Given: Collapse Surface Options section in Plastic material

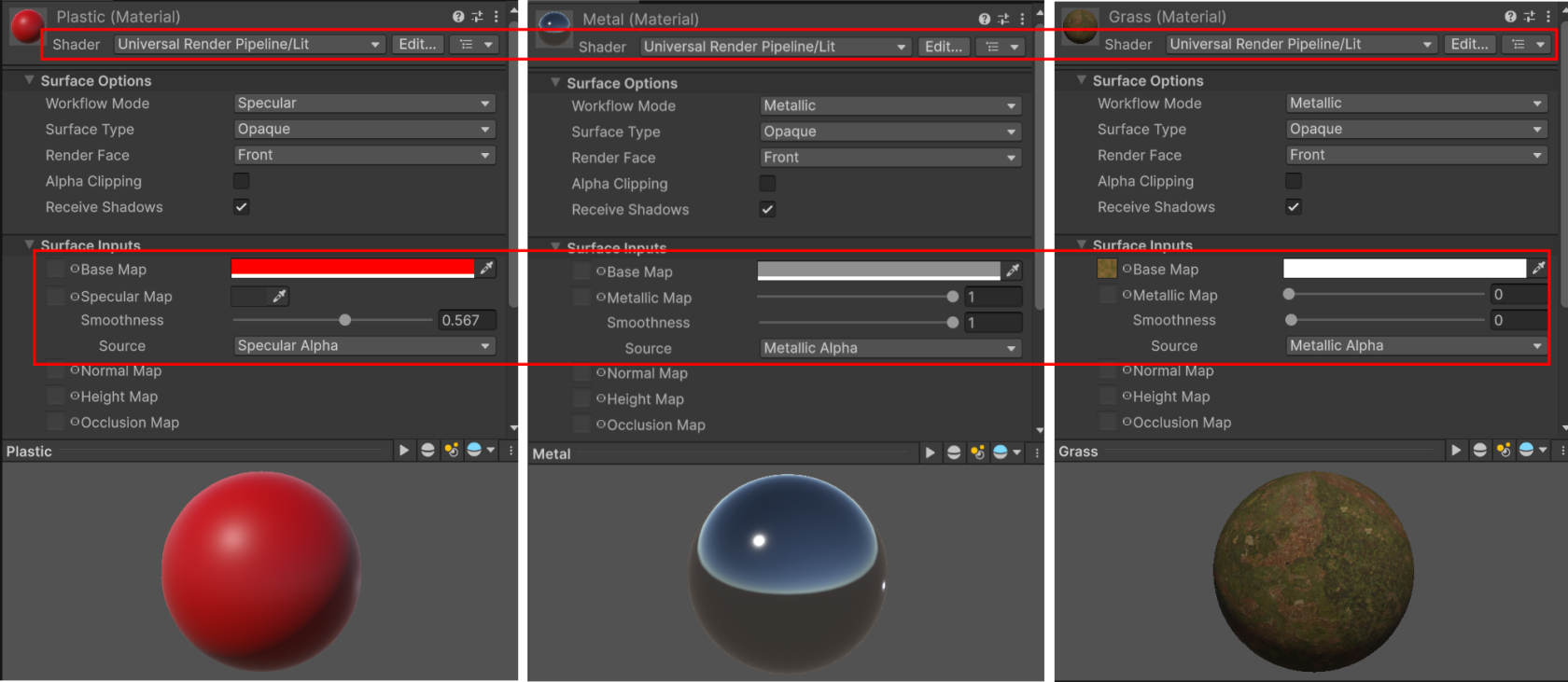Looking at the screenshot, I should [30, 80].
